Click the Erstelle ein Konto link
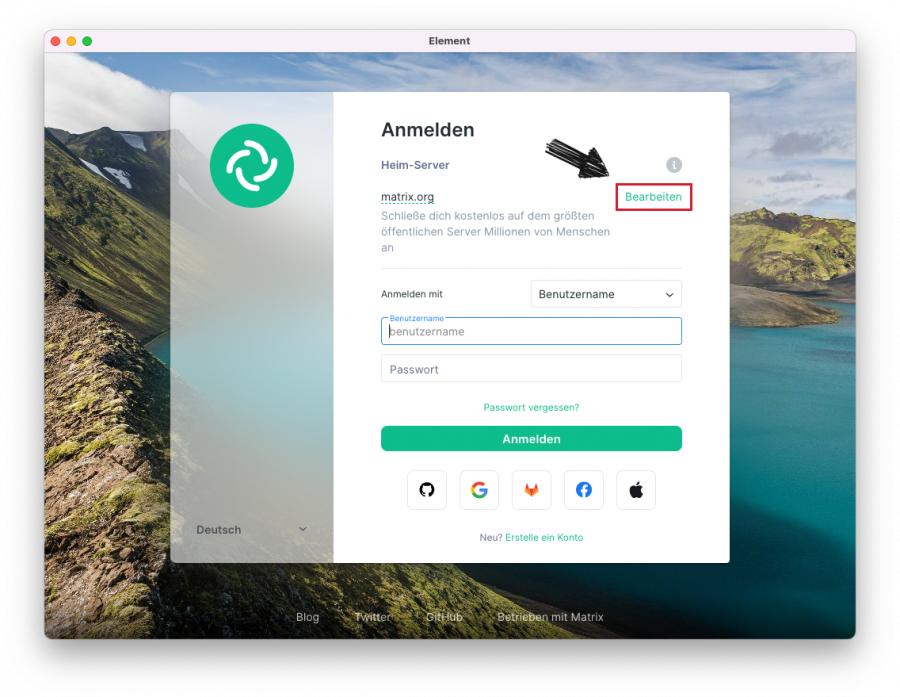 (x=544, y=538)
